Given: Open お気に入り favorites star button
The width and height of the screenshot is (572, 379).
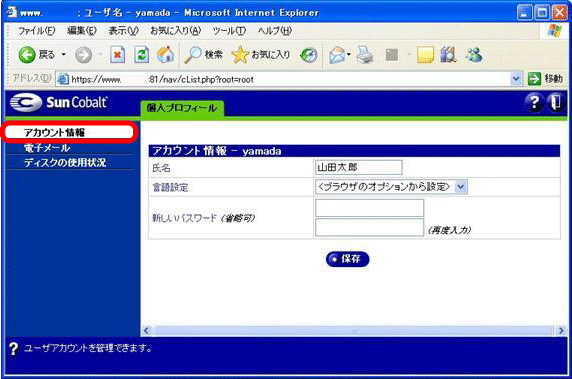Looking at the screenshot, I should coord(261,55).
